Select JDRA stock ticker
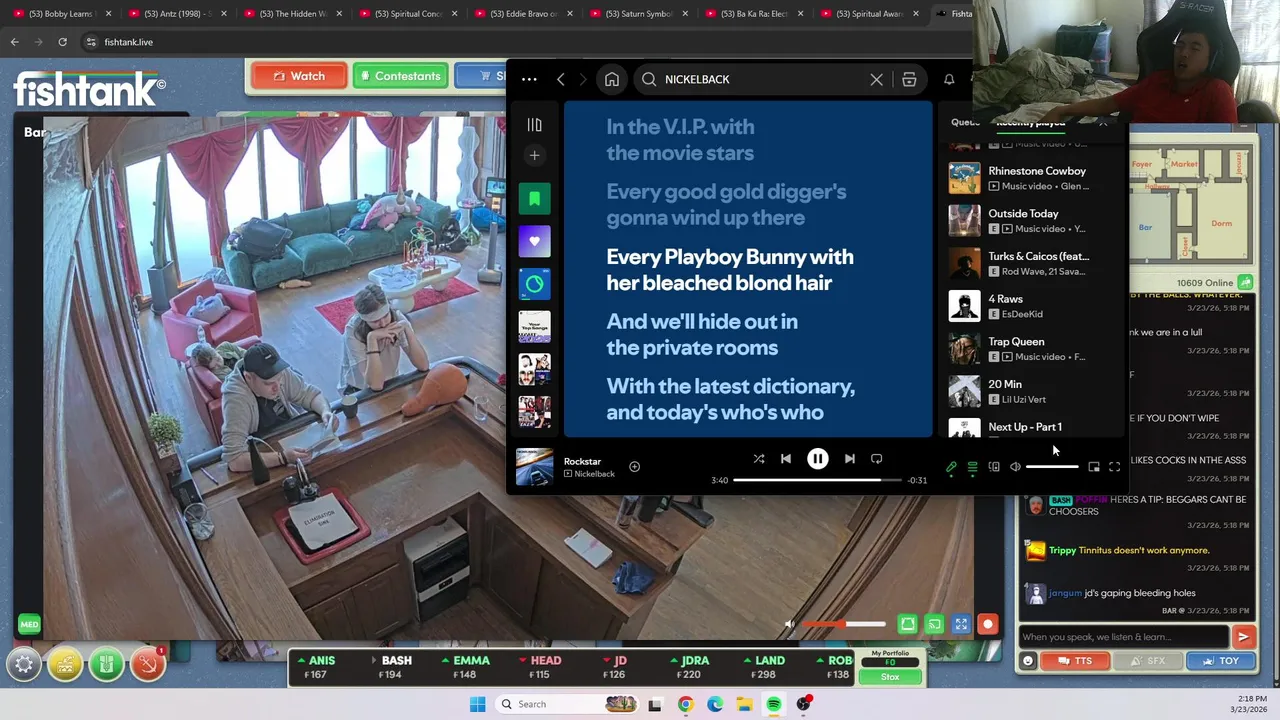 click(x=689, y=667)
